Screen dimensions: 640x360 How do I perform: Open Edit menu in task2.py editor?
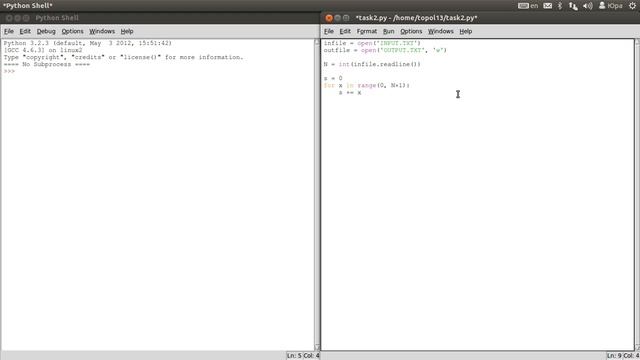345,31
